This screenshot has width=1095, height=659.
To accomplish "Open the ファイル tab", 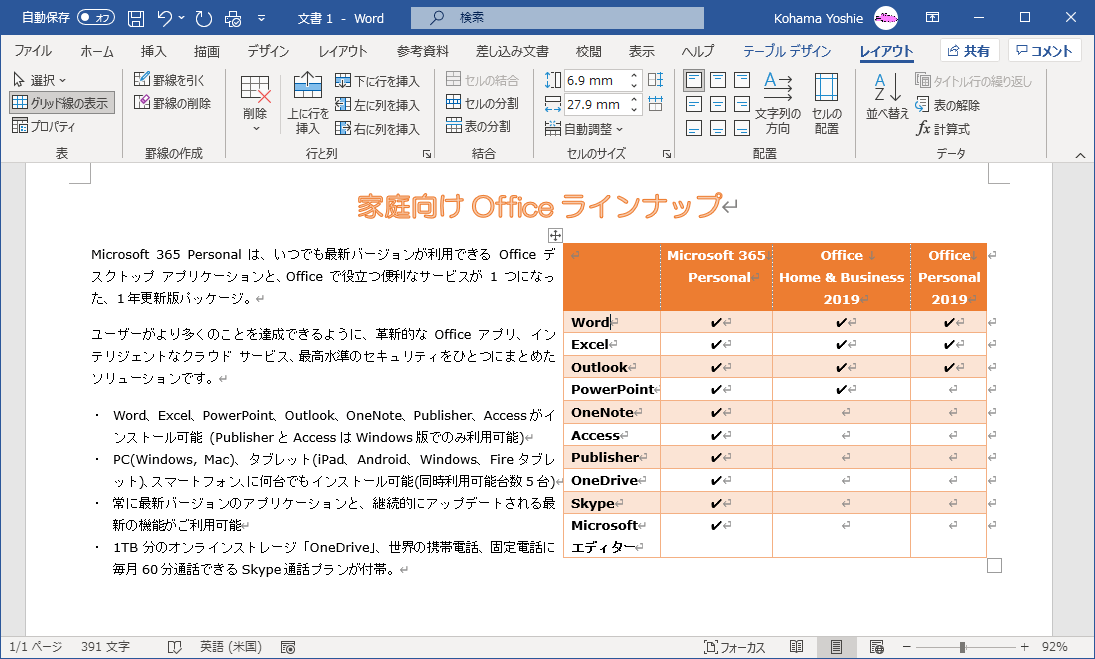I will pos(33,51).
